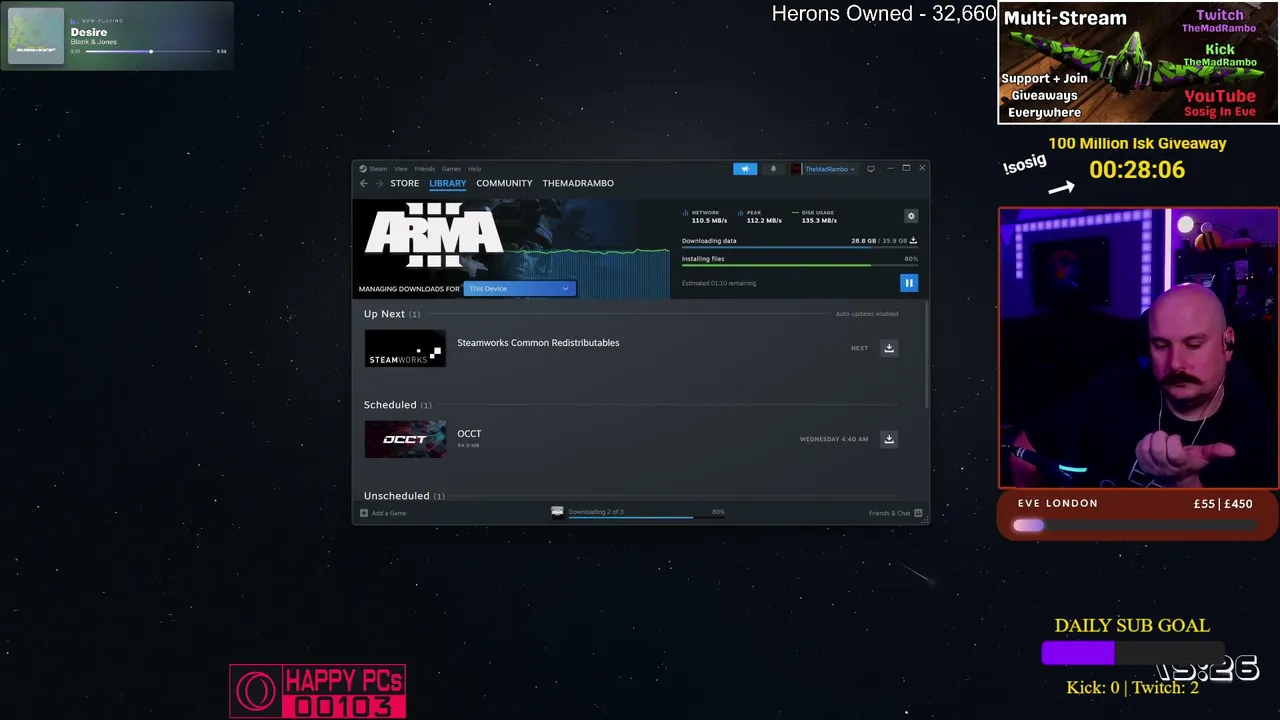This screenshot has height=720, width=1280.
Task: Click the OCCT thumbnail image
Action: pyautogui.click(x=405, y=439)
